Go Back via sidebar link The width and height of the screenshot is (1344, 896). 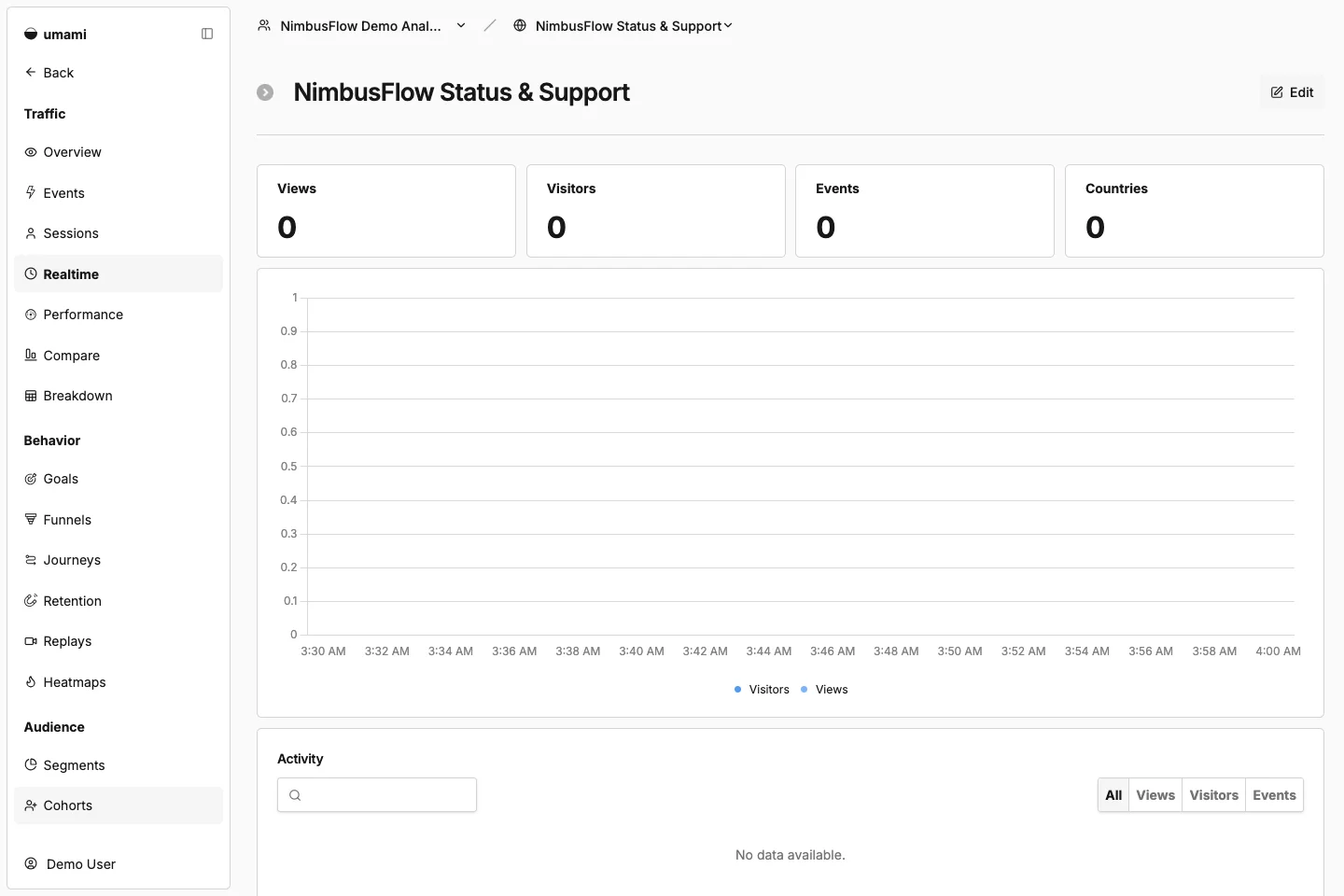point(119,72)
